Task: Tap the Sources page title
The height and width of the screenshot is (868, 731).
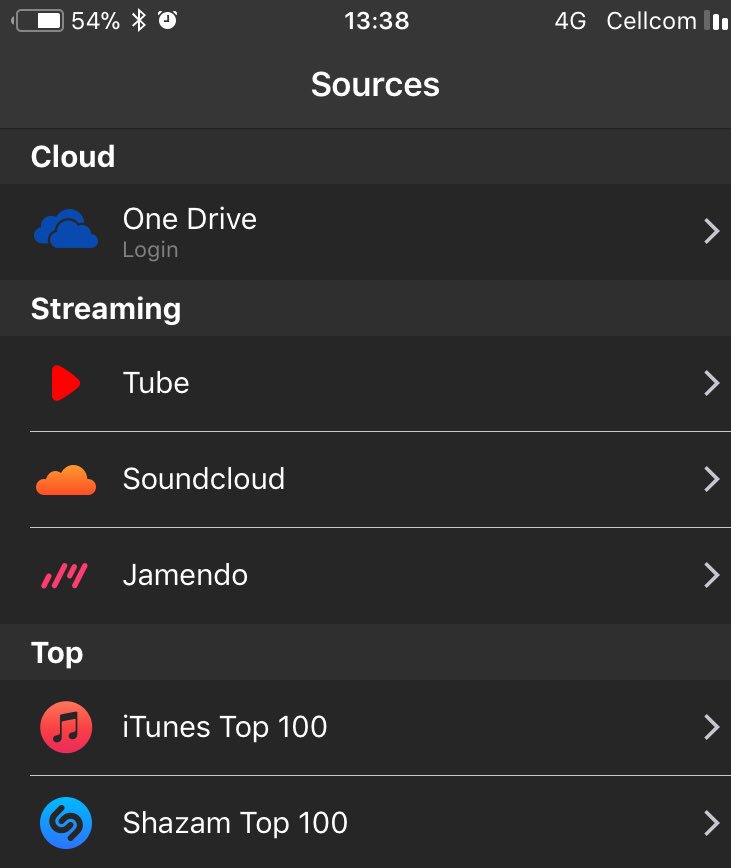Action: [x=375, y=85]
